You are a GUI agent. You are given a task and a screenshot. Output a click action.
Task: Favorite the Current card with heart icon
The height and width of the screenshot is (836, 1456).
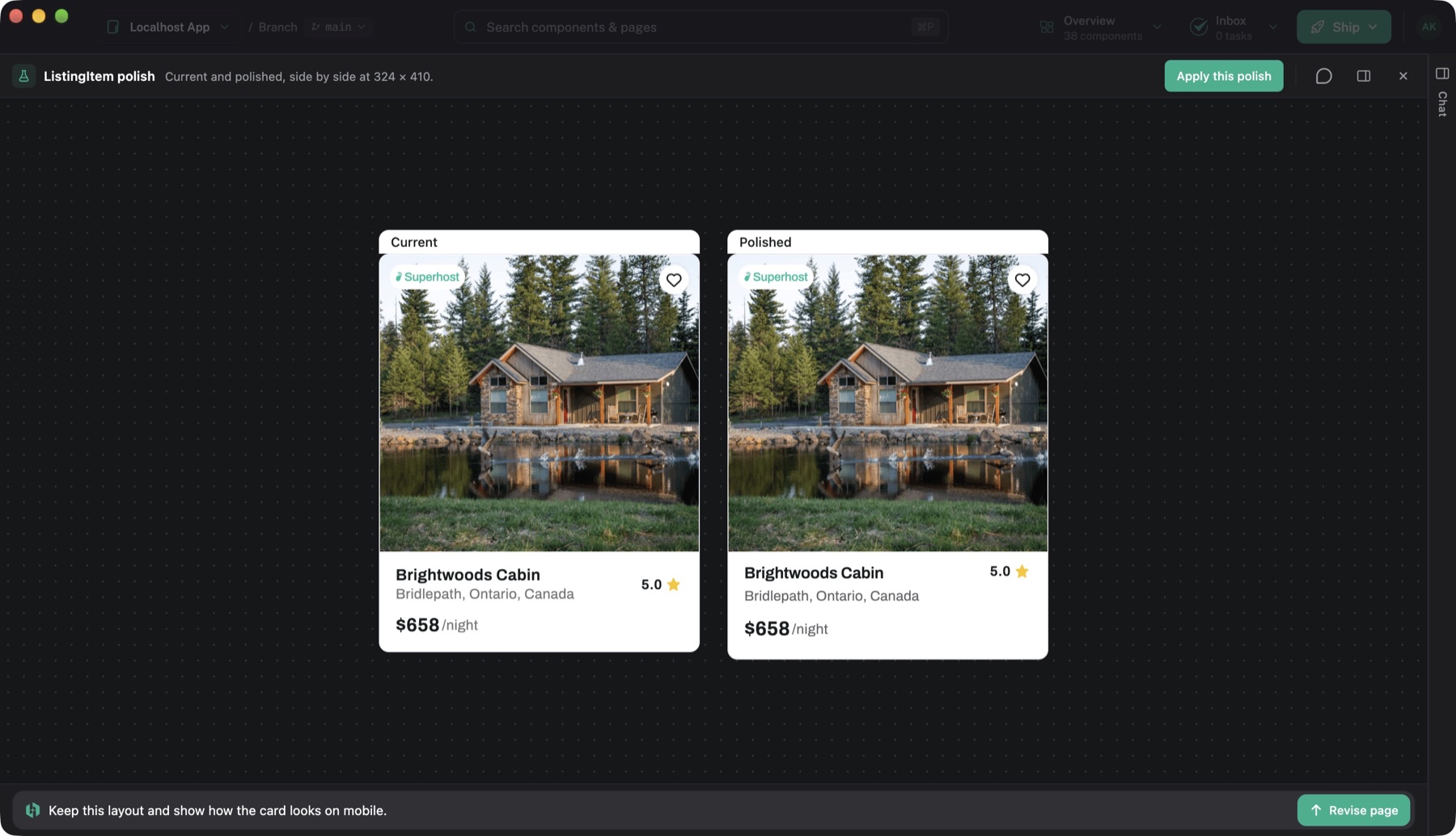pyautogui.click(x=674, y=280)
